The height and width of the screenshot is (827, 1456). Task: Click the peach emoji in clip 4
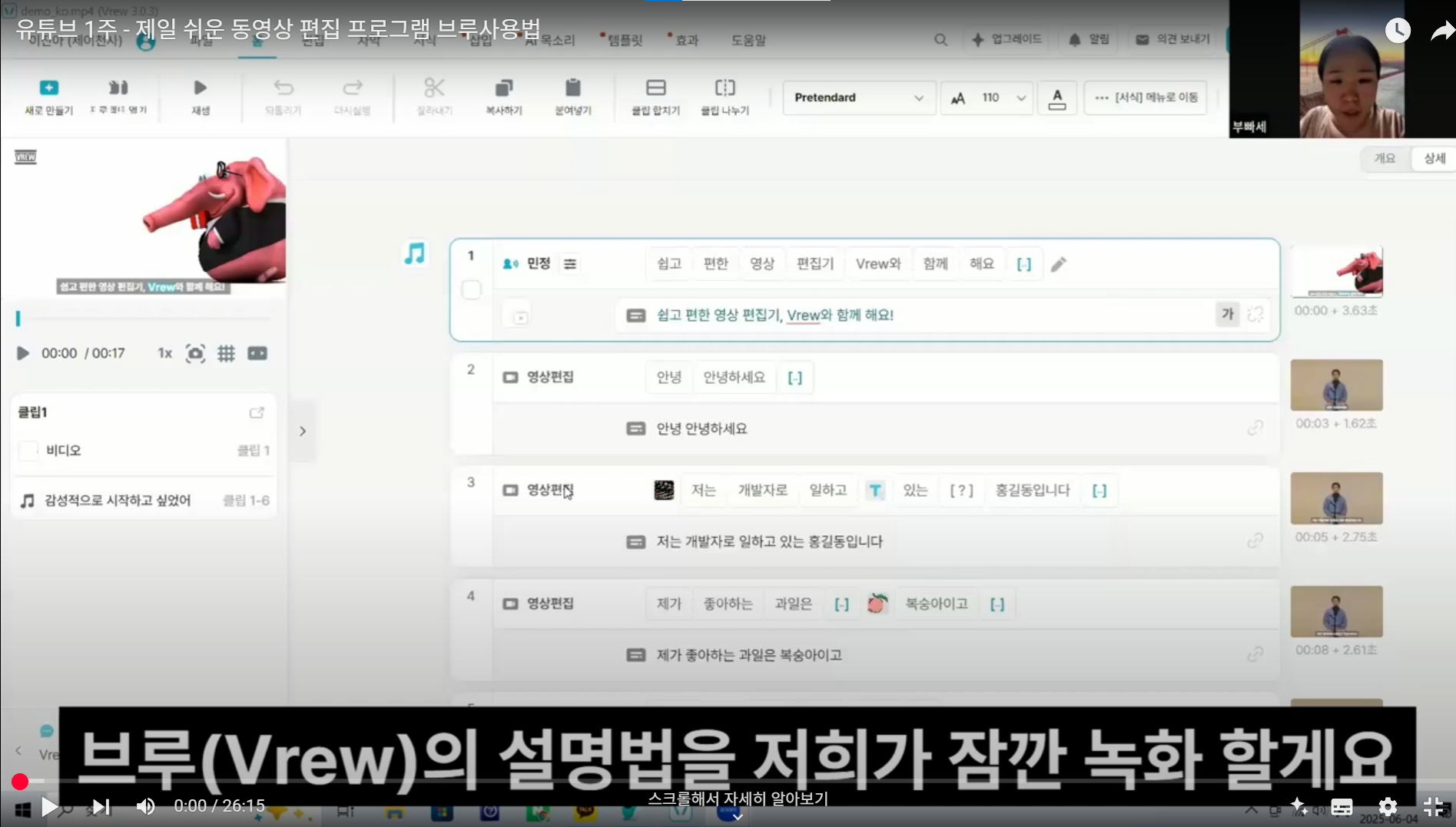[877, 604]
